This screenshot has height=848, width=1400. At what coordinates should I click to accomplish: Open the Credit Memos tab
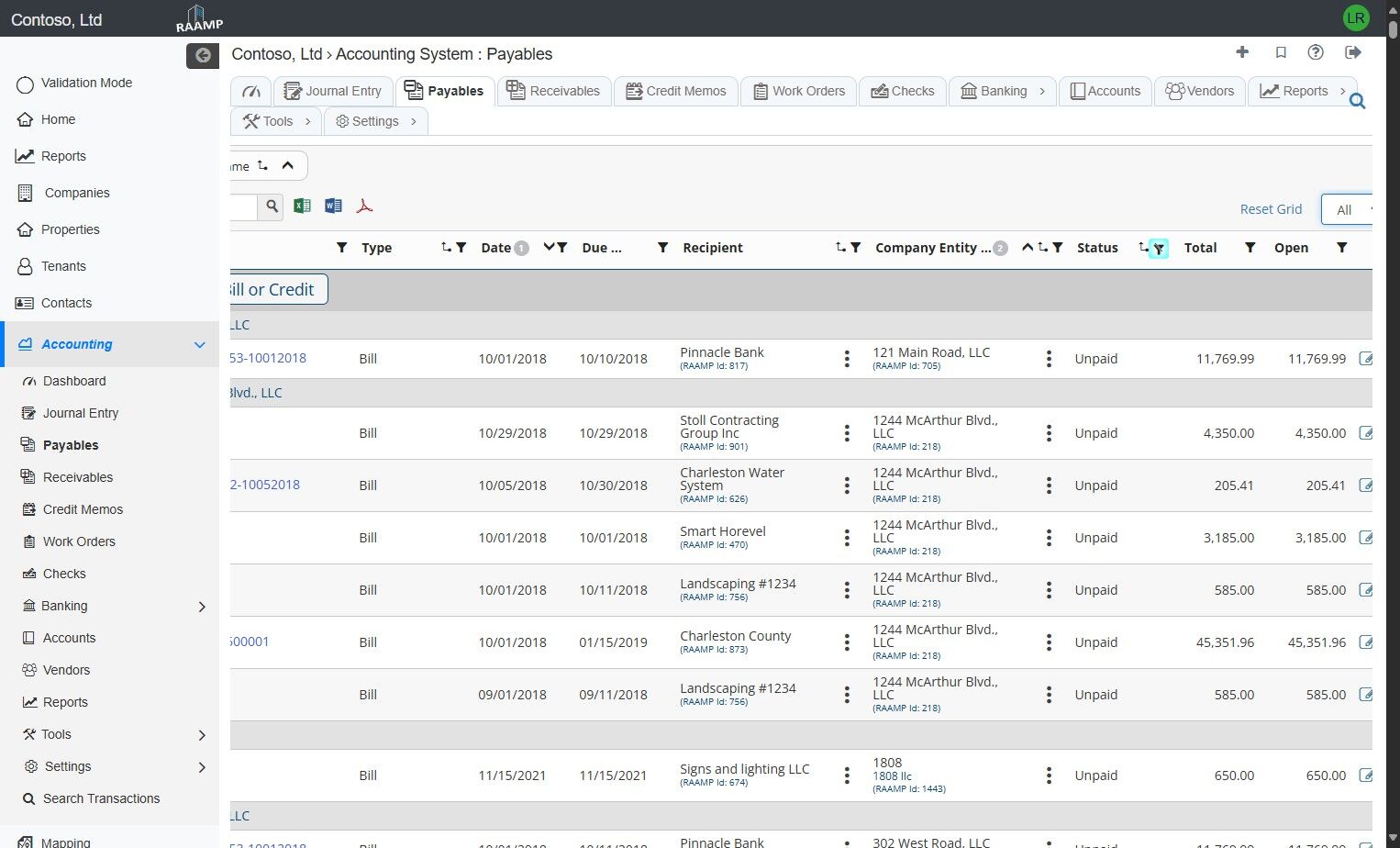pyautogui.click(x=675, y=91)
